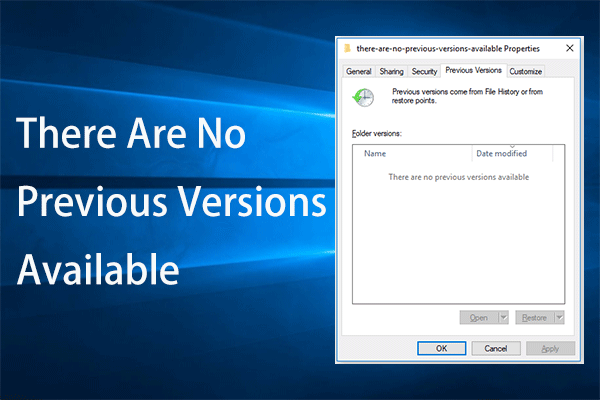Select the Security tab
Viewport: 600px width, 400px height.
pos(424,72)
